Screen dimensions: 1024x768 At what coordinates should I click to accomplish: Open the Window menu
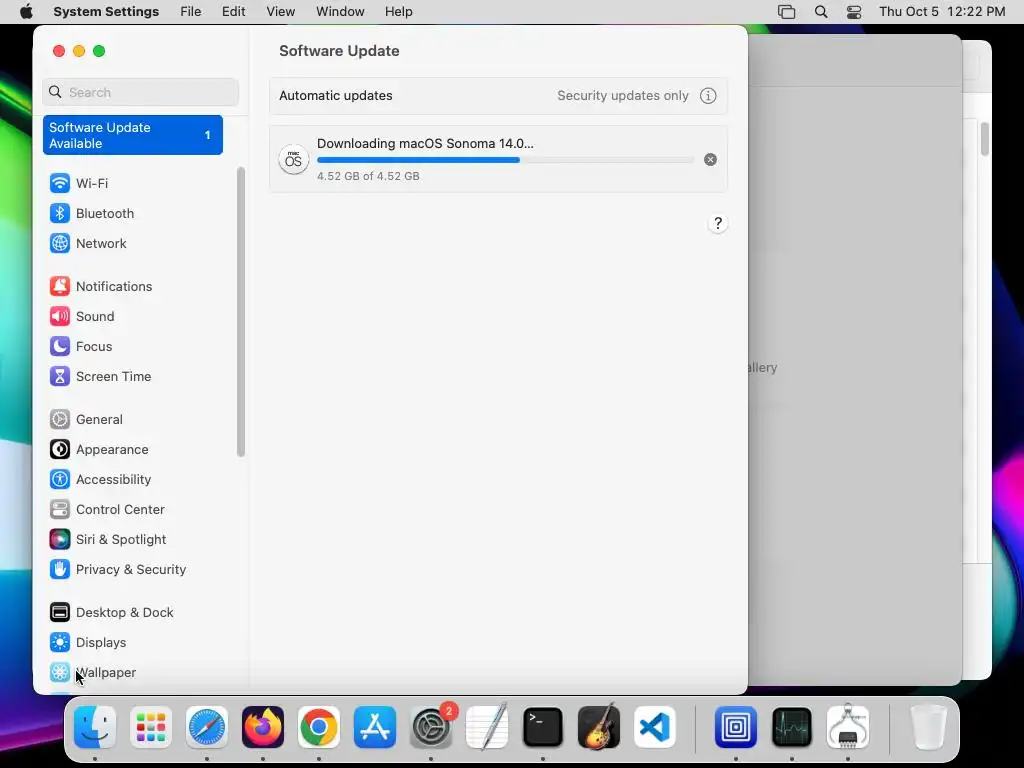coord(340,12)
